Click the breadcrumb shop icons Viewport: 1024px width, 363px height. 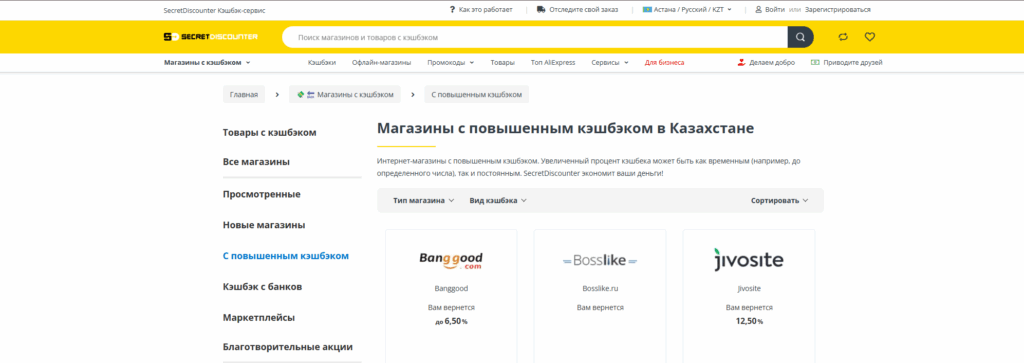coord(306,95)
